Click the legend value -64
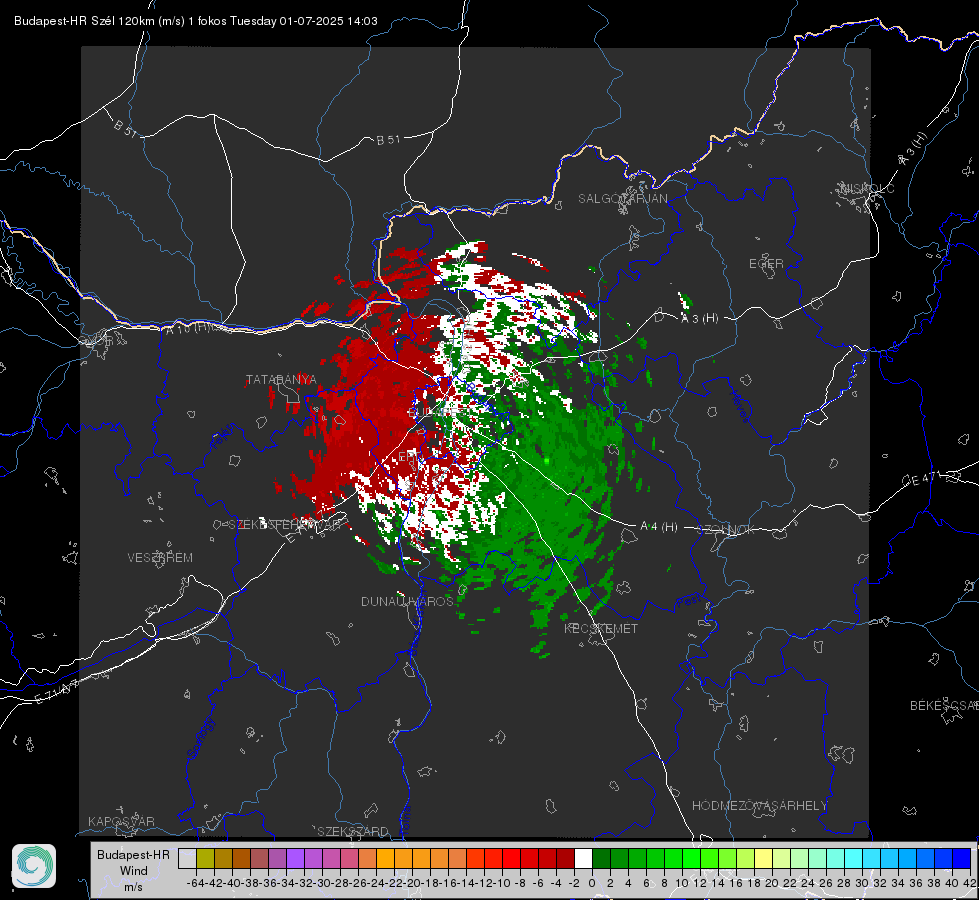Image resolution: width=979 pixels, height=900 pixels. pyautogui.click(x=196, y=883)
